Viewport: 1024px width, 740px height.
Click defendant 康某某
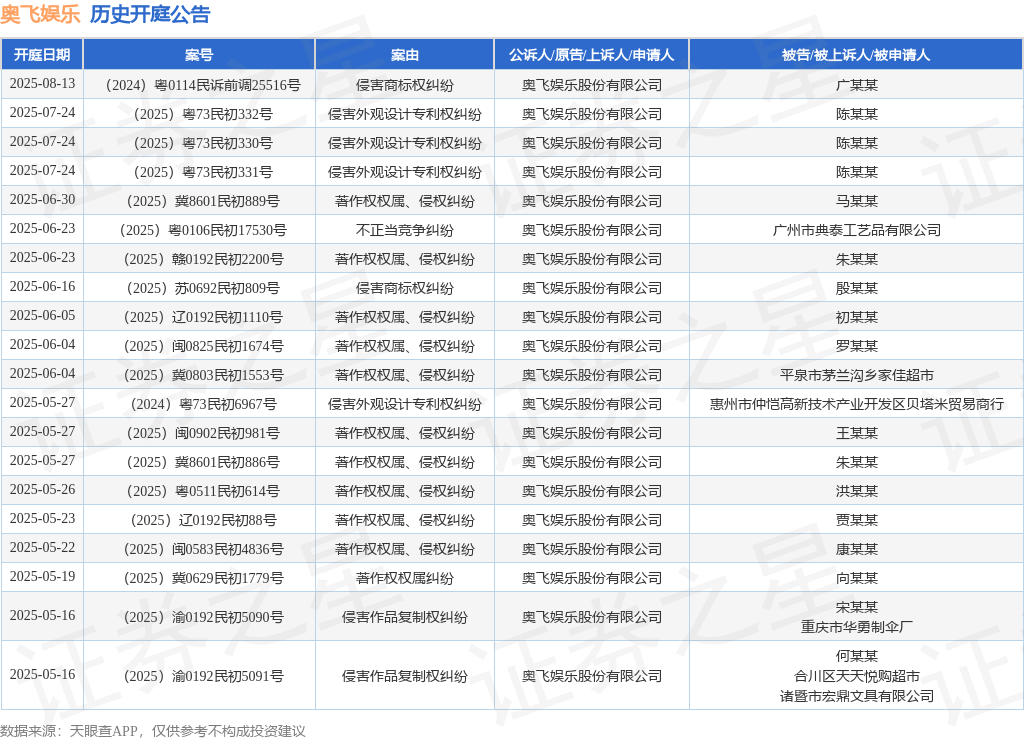tap(857, 549)
